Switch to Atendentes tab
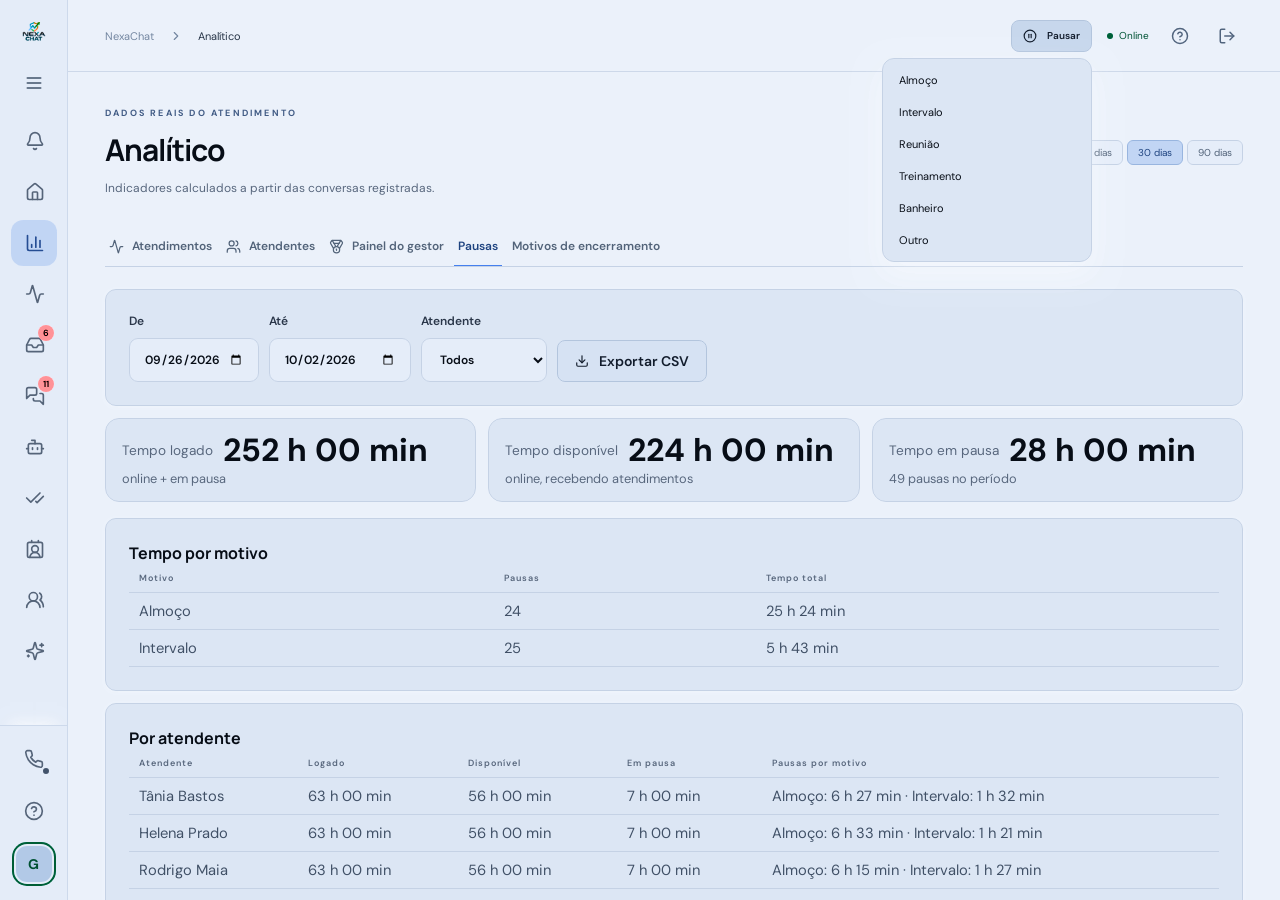 (271, 246)
